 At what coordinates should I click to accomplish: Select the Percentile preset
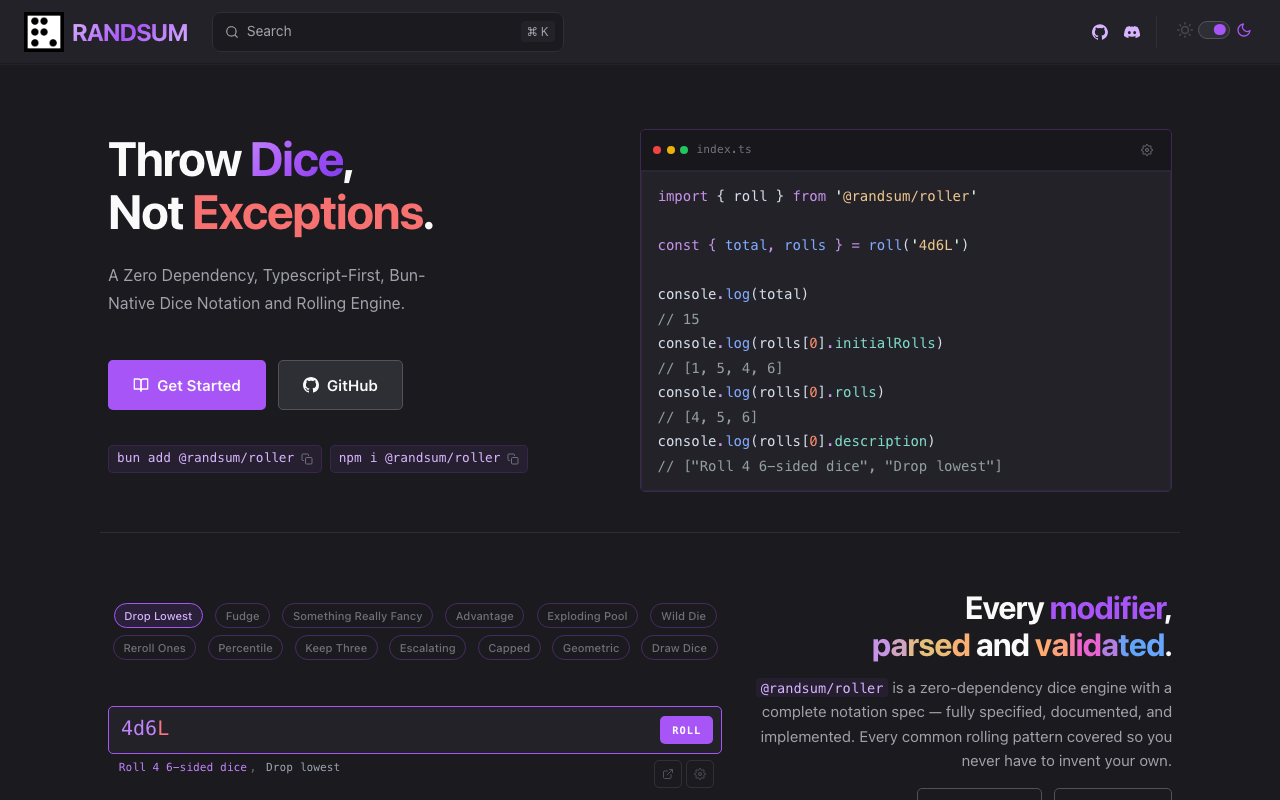point(245,648)
